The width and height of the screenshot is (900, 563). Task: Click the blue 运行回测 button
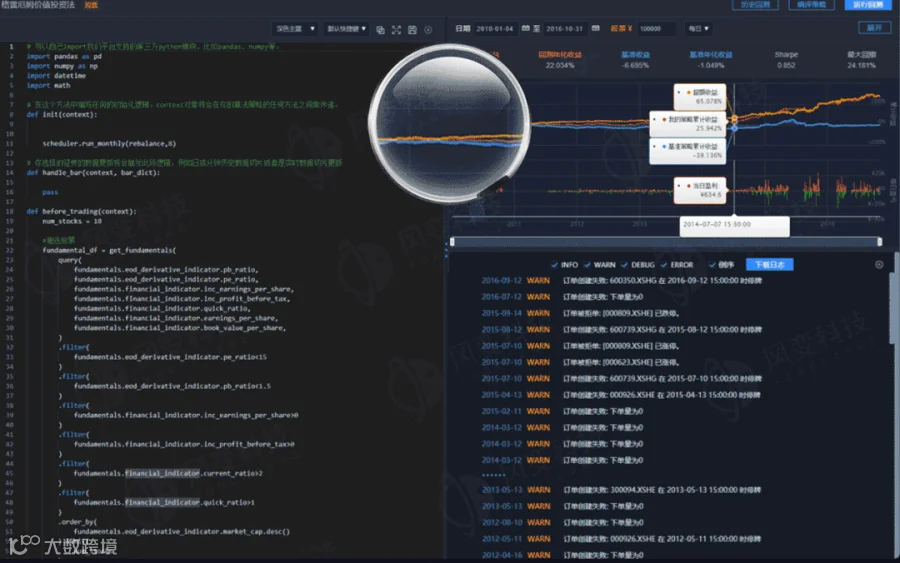click(867, 5)
